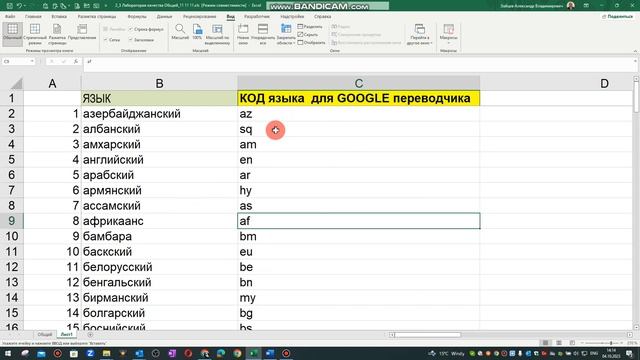Open Представления custom views
640x360 pixels.
click(82, 31)
